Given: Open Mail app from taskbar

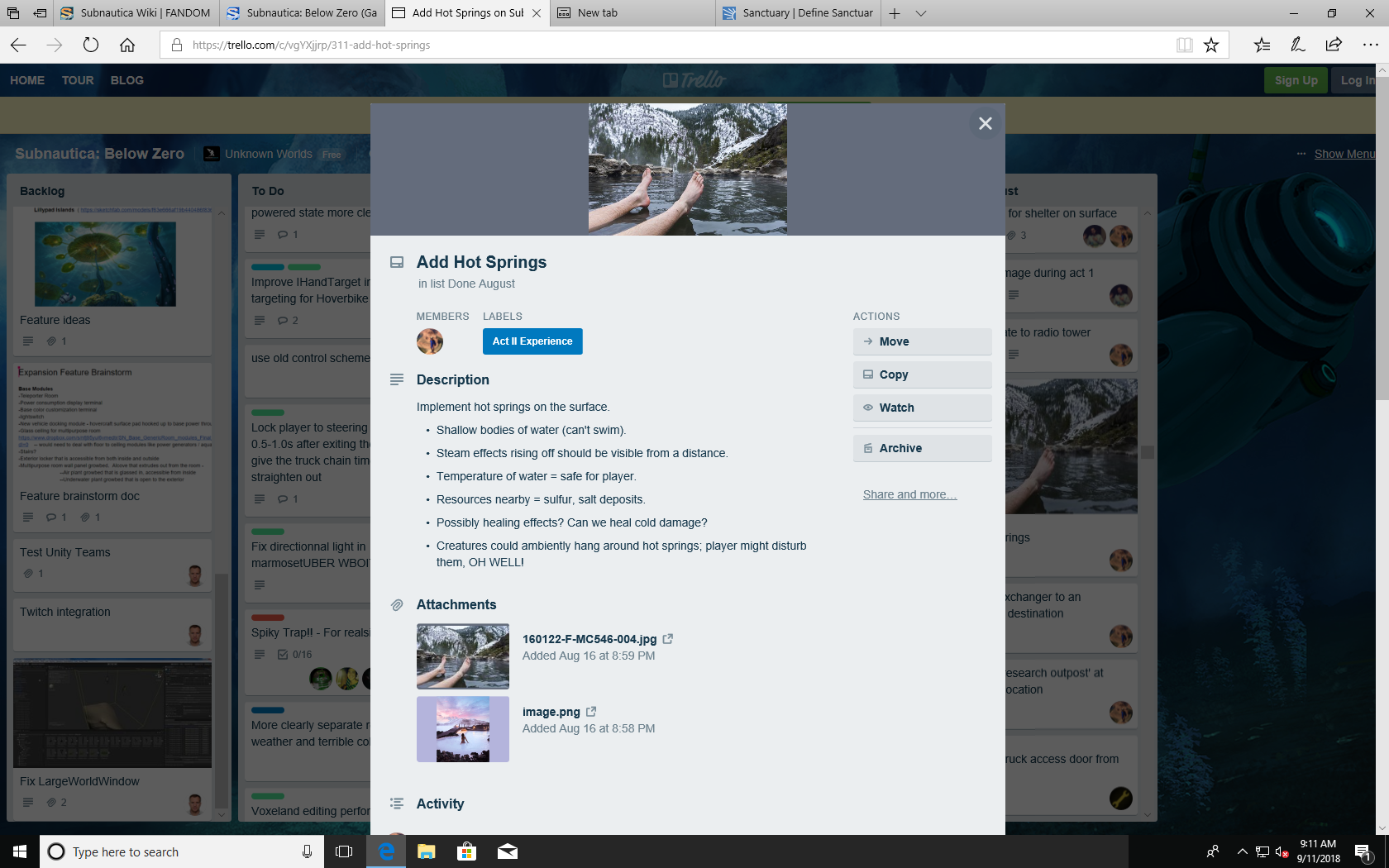Looking at the screenshot, I should click(508, 851).
